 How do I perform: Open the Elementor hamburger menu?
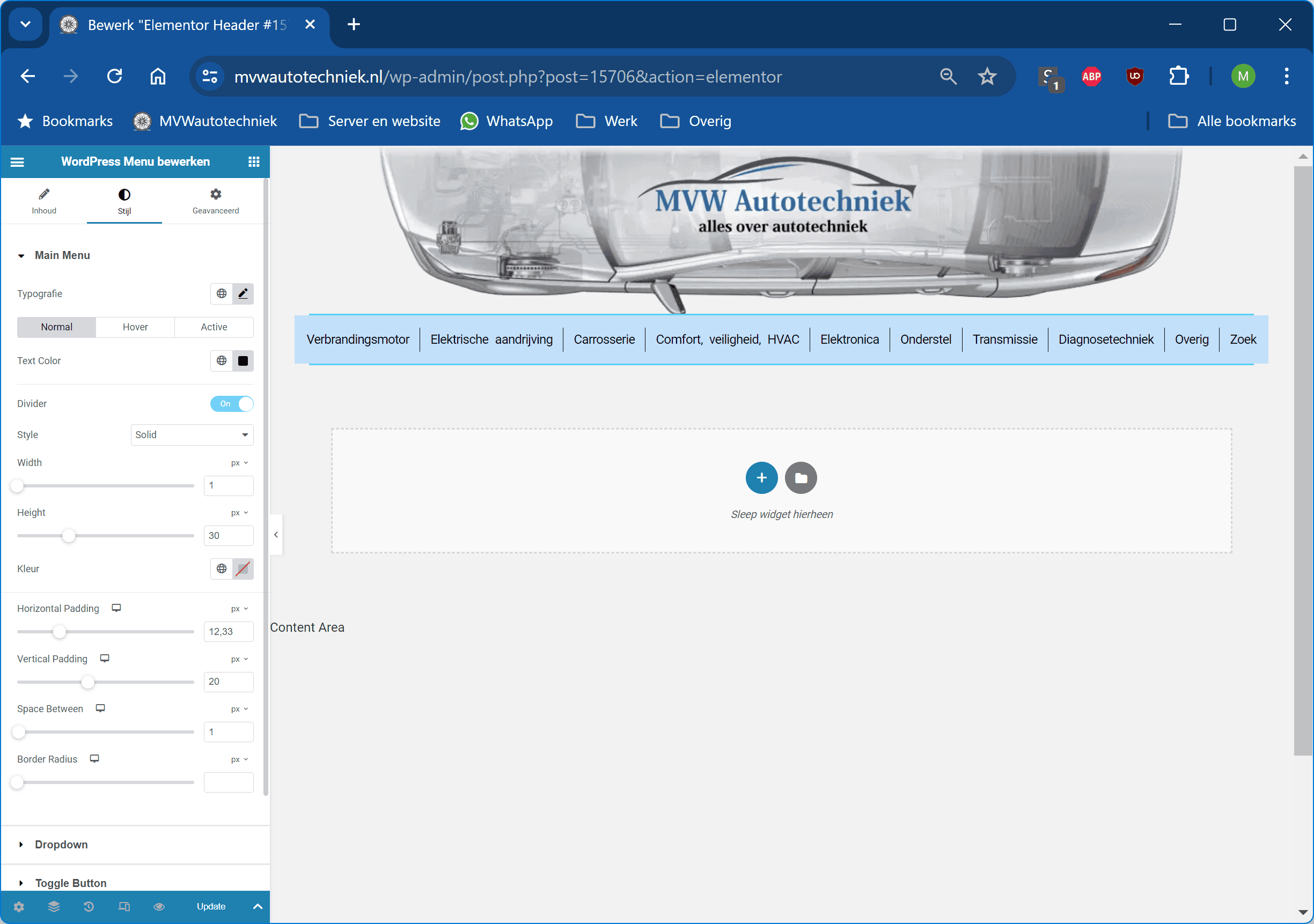coord(17,162)
